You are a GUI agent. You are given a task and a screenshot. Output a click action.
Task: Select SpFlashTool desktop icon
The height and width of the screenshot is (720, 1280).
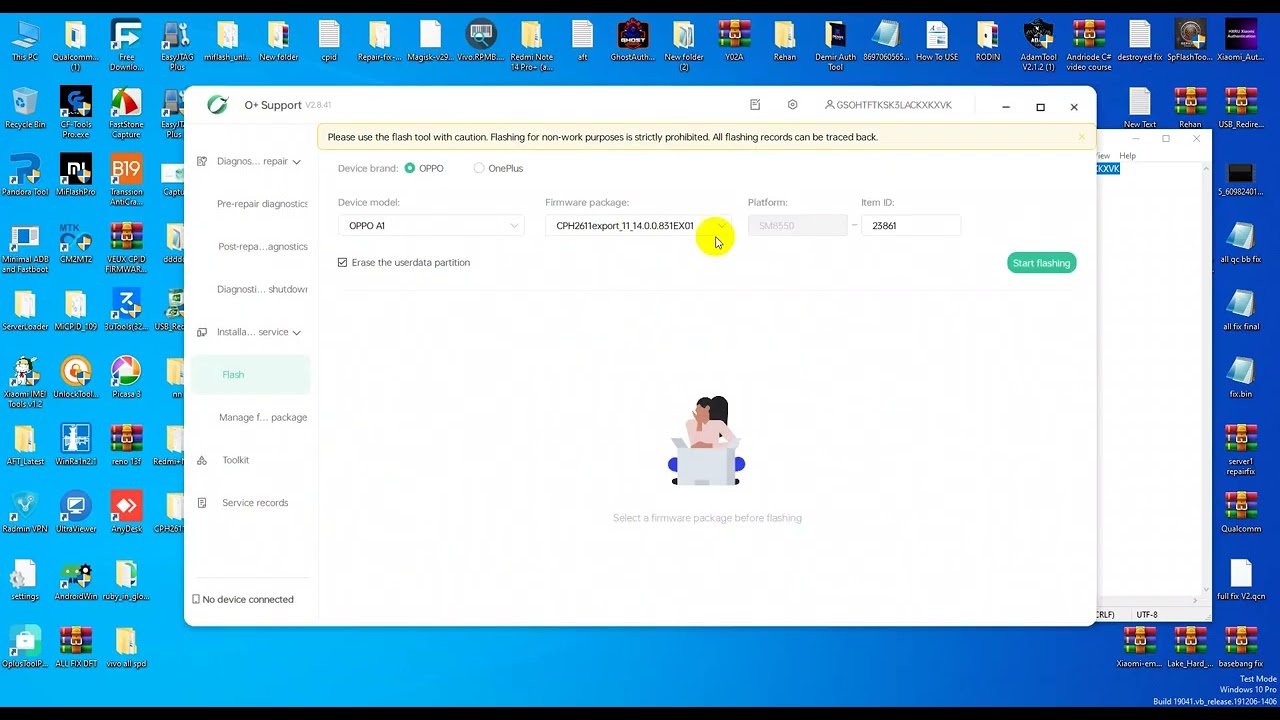(1190, 40)
